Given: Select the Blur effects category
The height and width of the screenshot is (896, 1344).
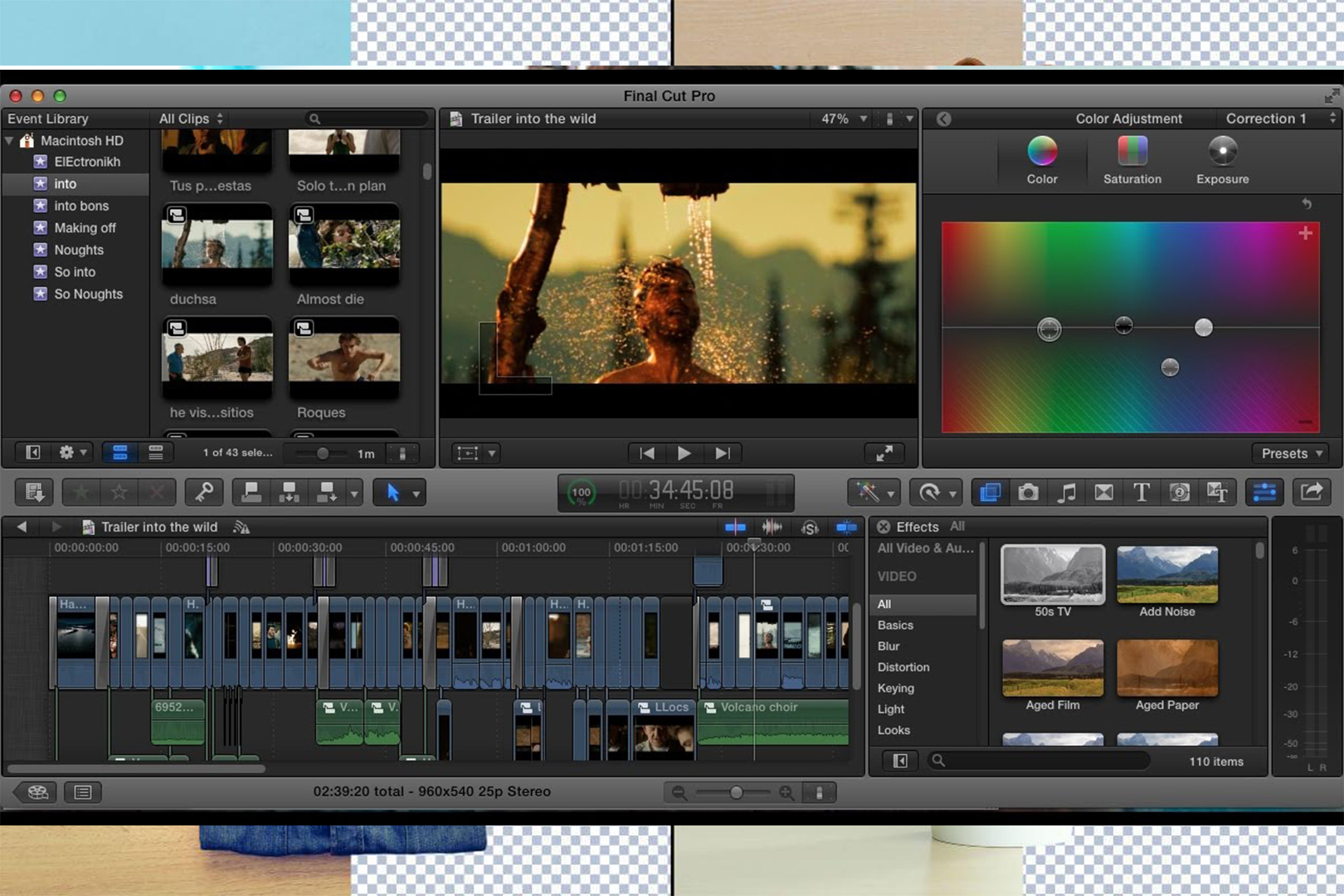Looking at the screenshot, I should tap(889, 646).
